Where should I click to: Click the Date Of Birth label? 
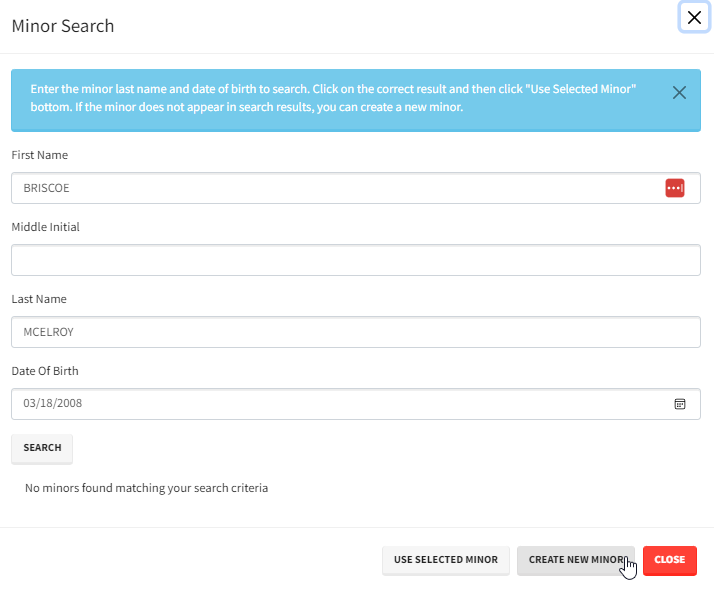point(45,371)
